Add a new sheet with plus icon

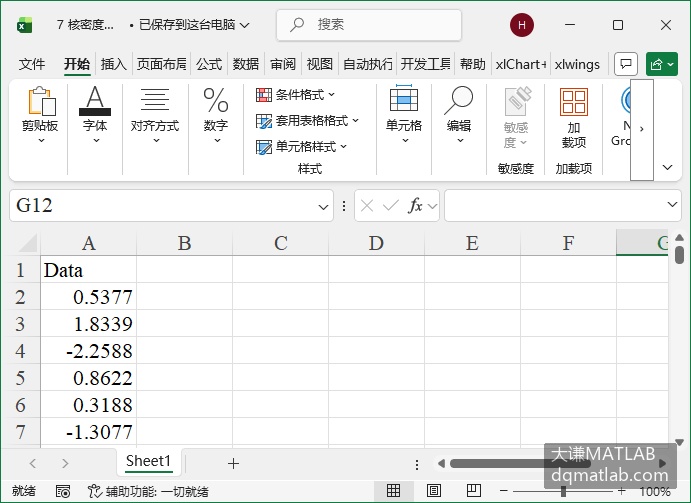pos(233,463)
